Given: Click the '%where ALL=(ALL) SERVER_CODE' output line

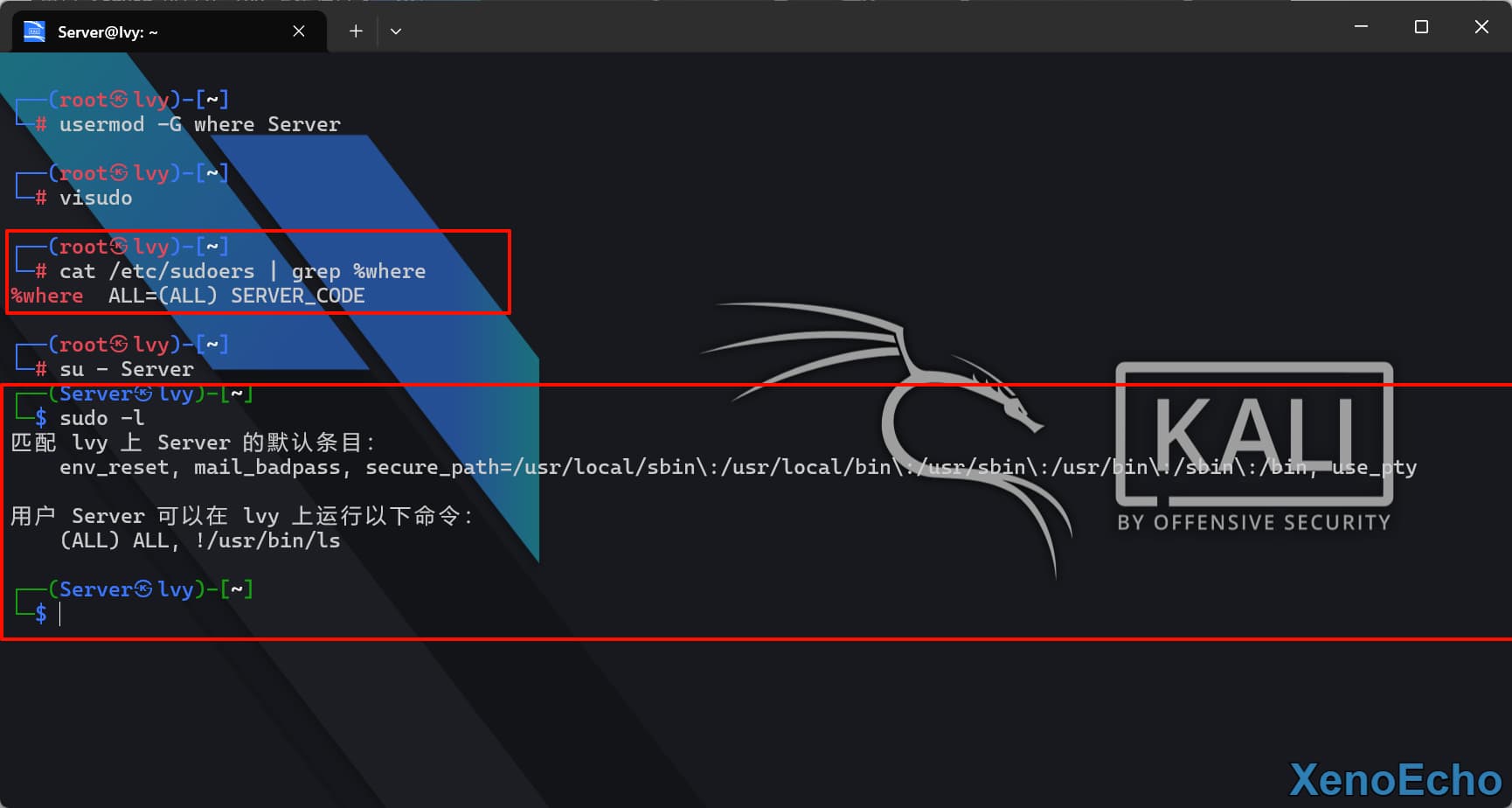Looking at the screenshot, I should point(188,296).
